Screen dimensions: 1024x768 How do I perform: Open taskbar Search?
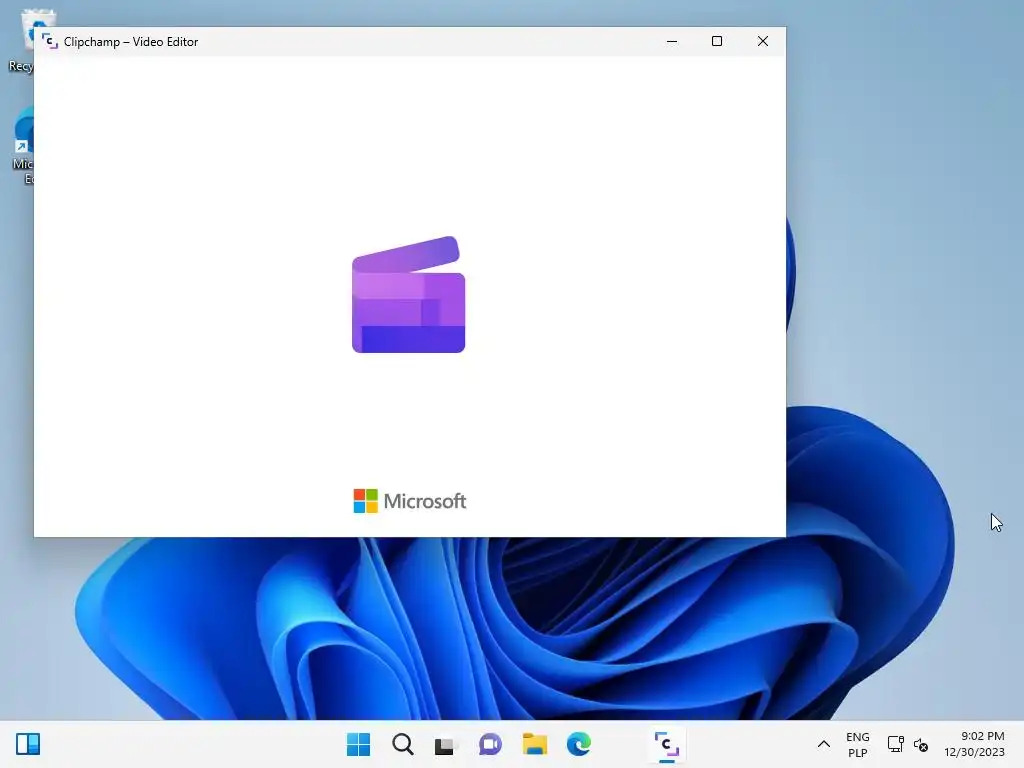click(x=403, y=744)
